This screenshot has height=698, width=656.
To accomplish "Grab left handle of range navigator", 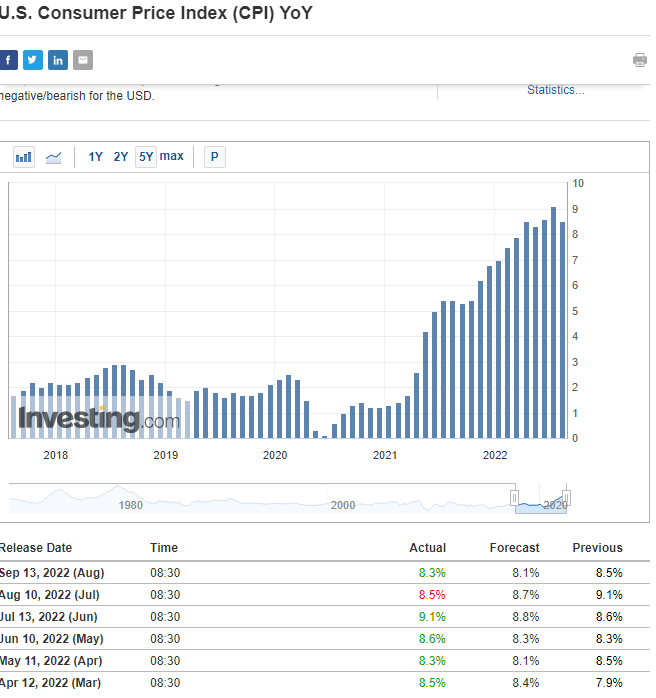I will click(x=514, y=497).
